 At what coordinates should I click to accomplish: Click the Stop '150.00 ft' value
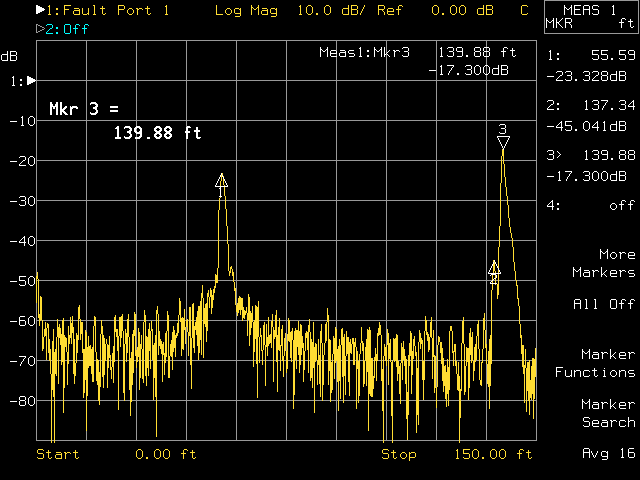pos(493,454)
